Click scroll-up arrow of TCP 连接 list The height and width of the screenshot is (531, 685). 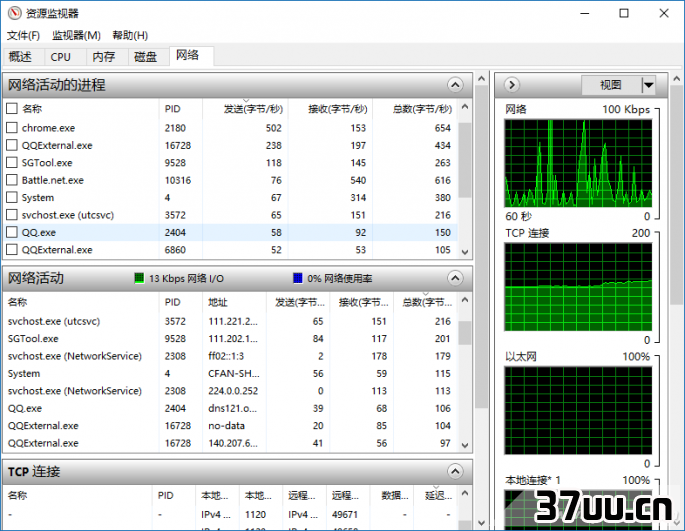coord(465,493)
